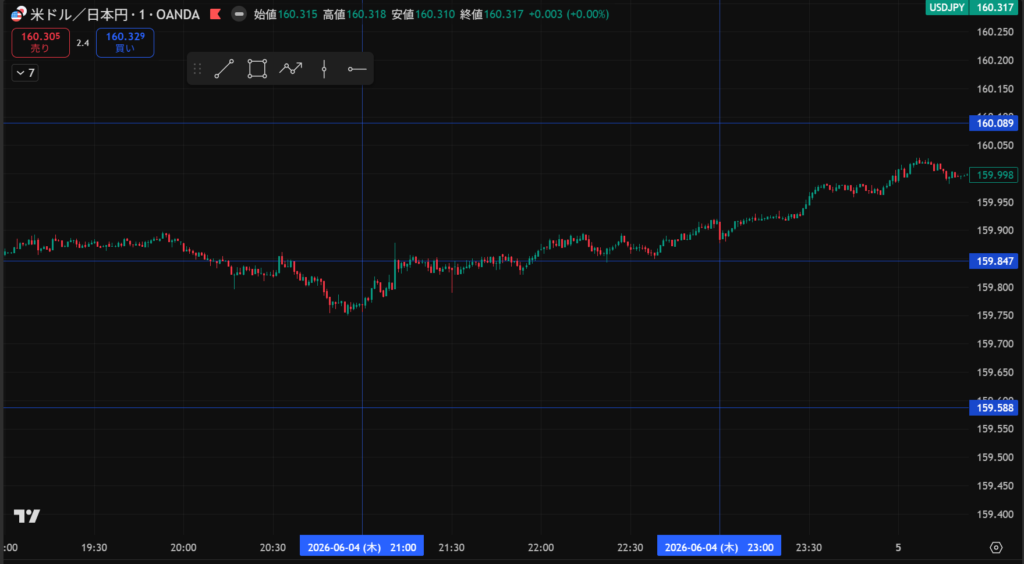Image resolution: width=1024 pixels, height=564 pixels.
Task: Click the date label 5 on time axis
Action: (x=898, y=547)
